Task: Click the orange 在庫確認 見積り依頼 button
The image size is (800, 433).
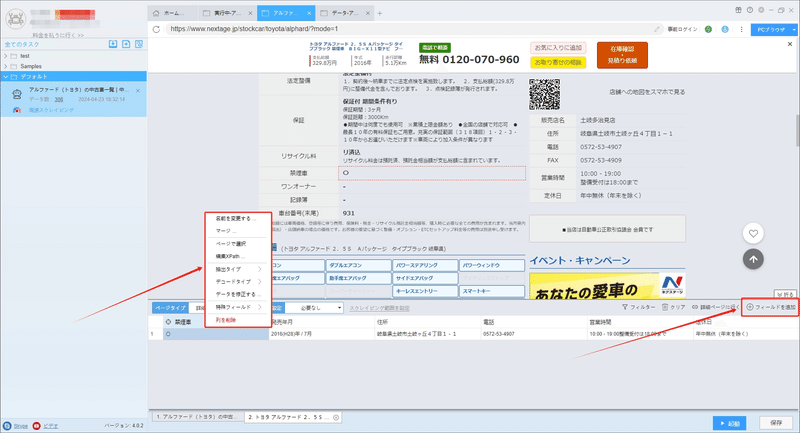Action: coord(622,55)
